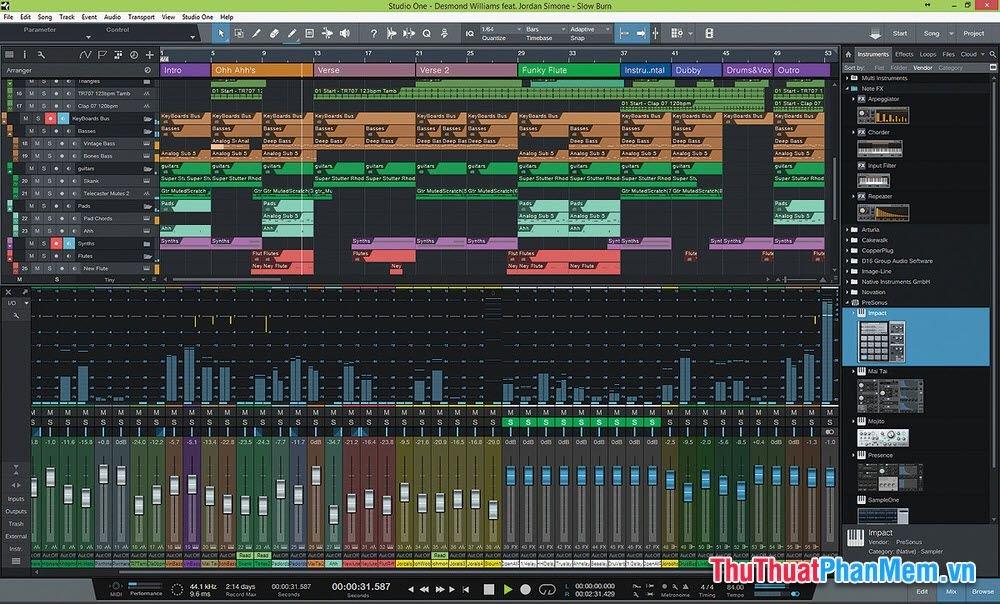This screenshot has height=604, width=1000.
Task: Open the track list icon
Action: coord(9,55)
